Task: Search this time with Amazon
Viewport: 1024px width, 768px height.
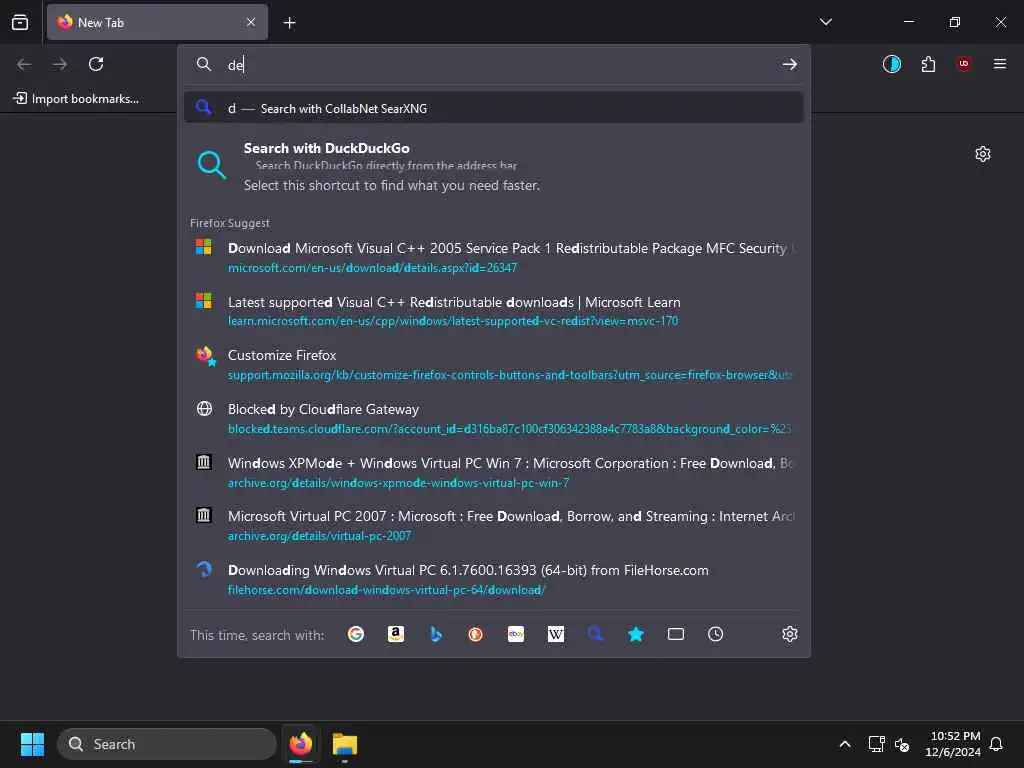Action: [x=396, y=634]
